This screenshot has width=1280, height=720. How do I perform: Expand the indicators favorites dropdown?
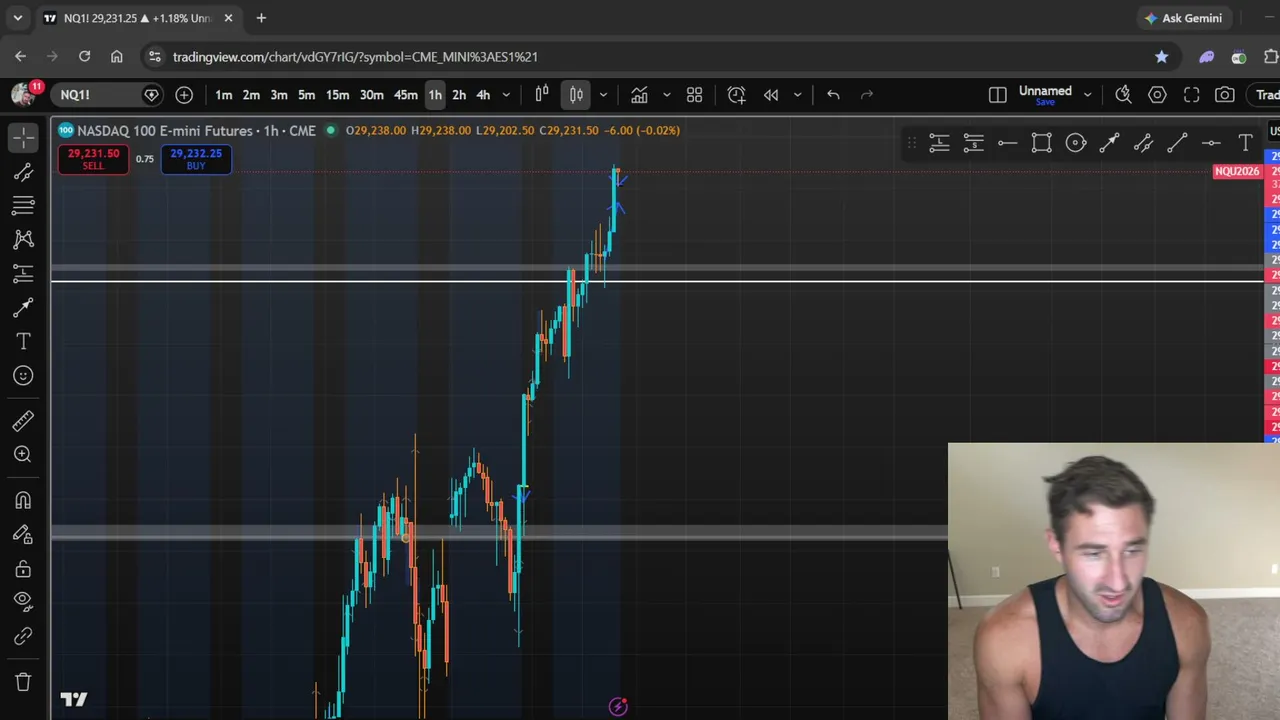(667, 95)
